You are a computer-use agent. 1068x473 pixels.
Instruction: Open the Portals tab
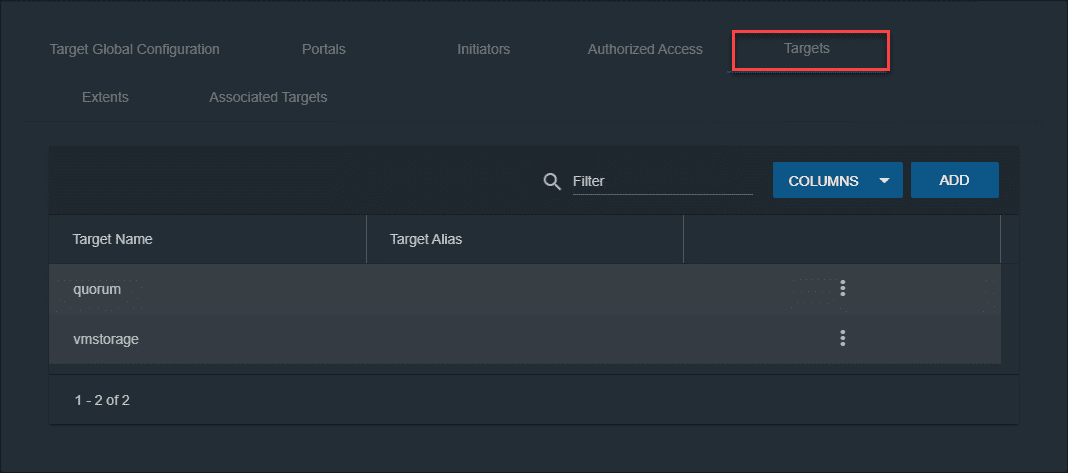pos(324,49)
